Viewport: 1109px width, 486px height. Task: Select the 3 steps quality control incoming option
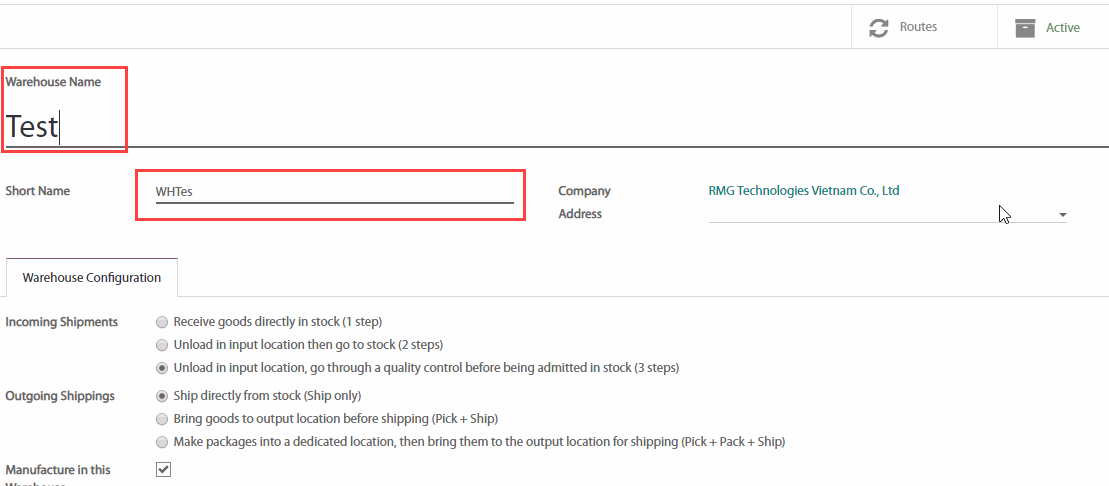click(x=162, y=368)
